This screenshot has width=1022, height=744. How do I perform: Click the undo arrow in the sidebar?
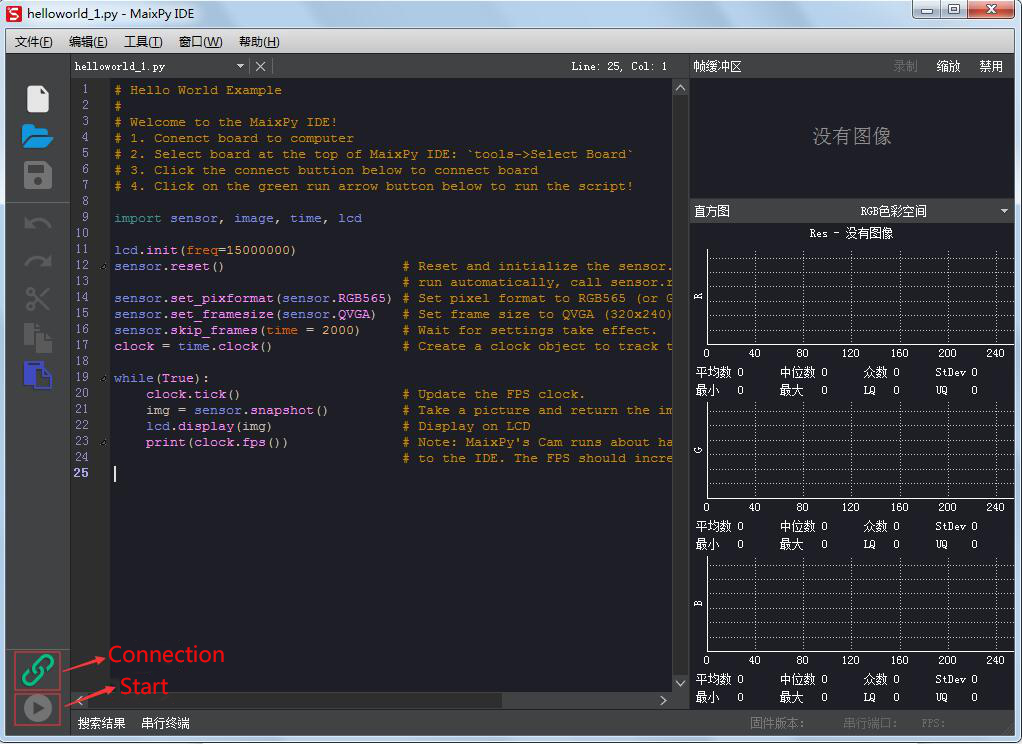38,224
